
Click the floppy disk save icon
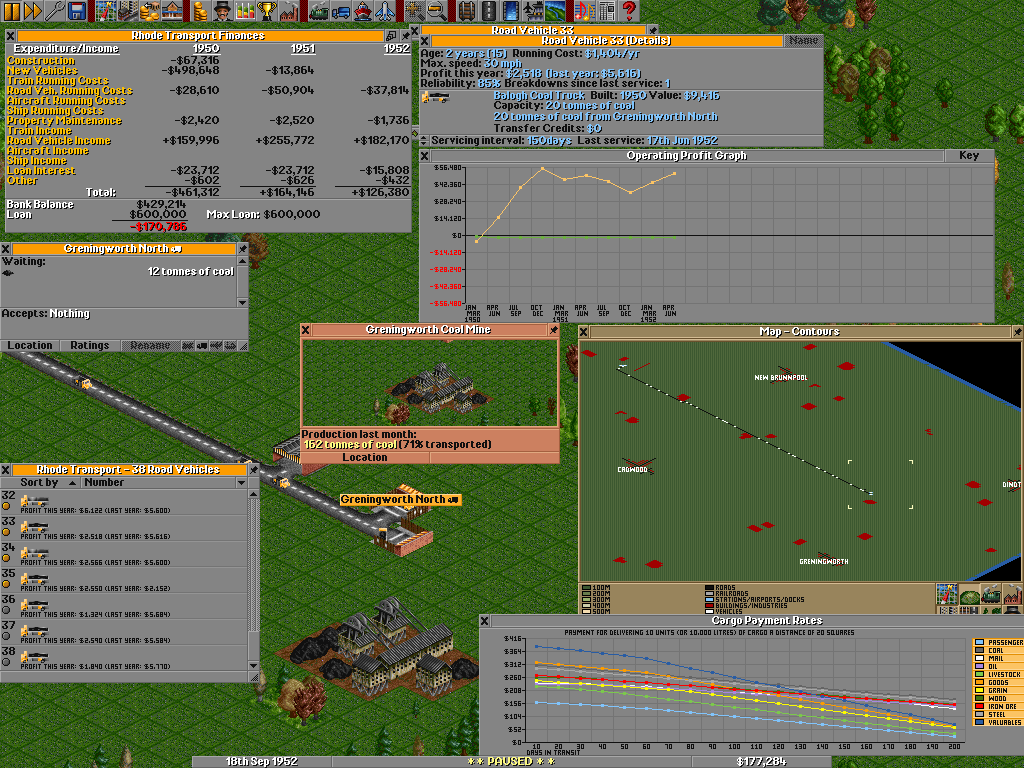(76, 10)
